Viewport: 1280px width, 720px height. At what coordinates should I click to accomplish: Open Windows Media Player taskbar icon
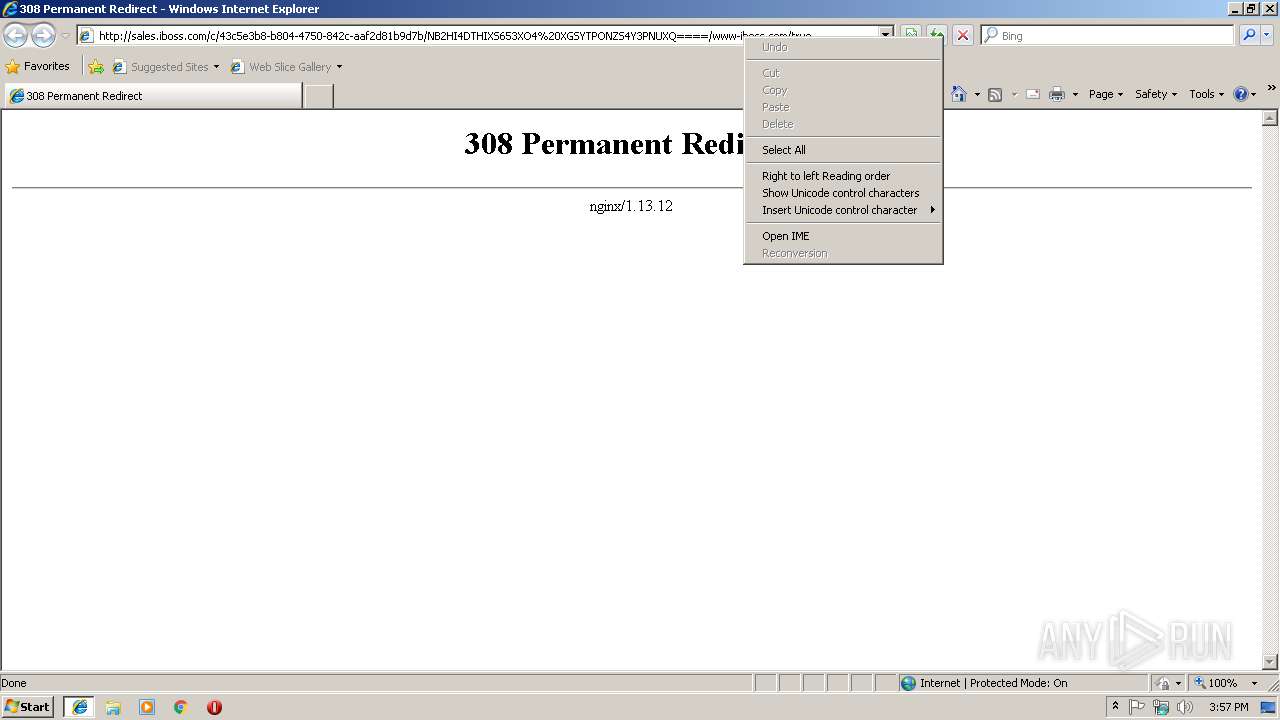pyautogui.click(x=147, y=707)
